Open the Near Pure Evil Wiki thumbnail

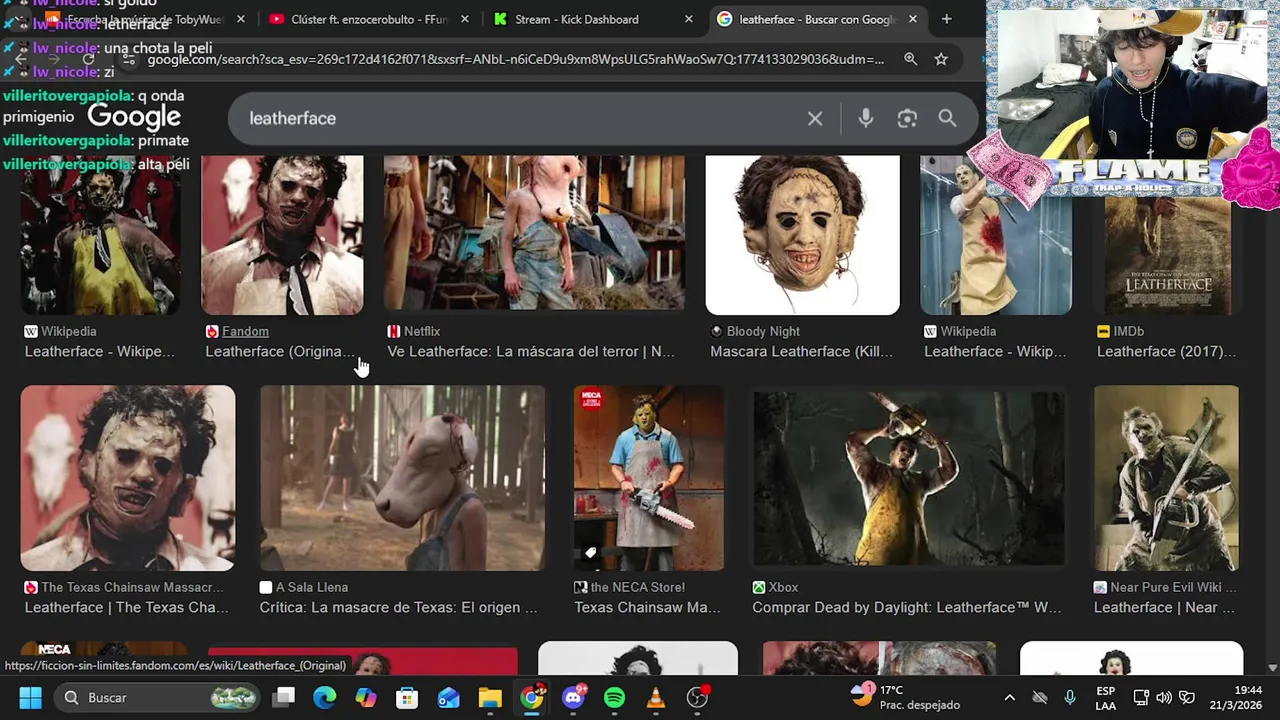click(1166, 478)
